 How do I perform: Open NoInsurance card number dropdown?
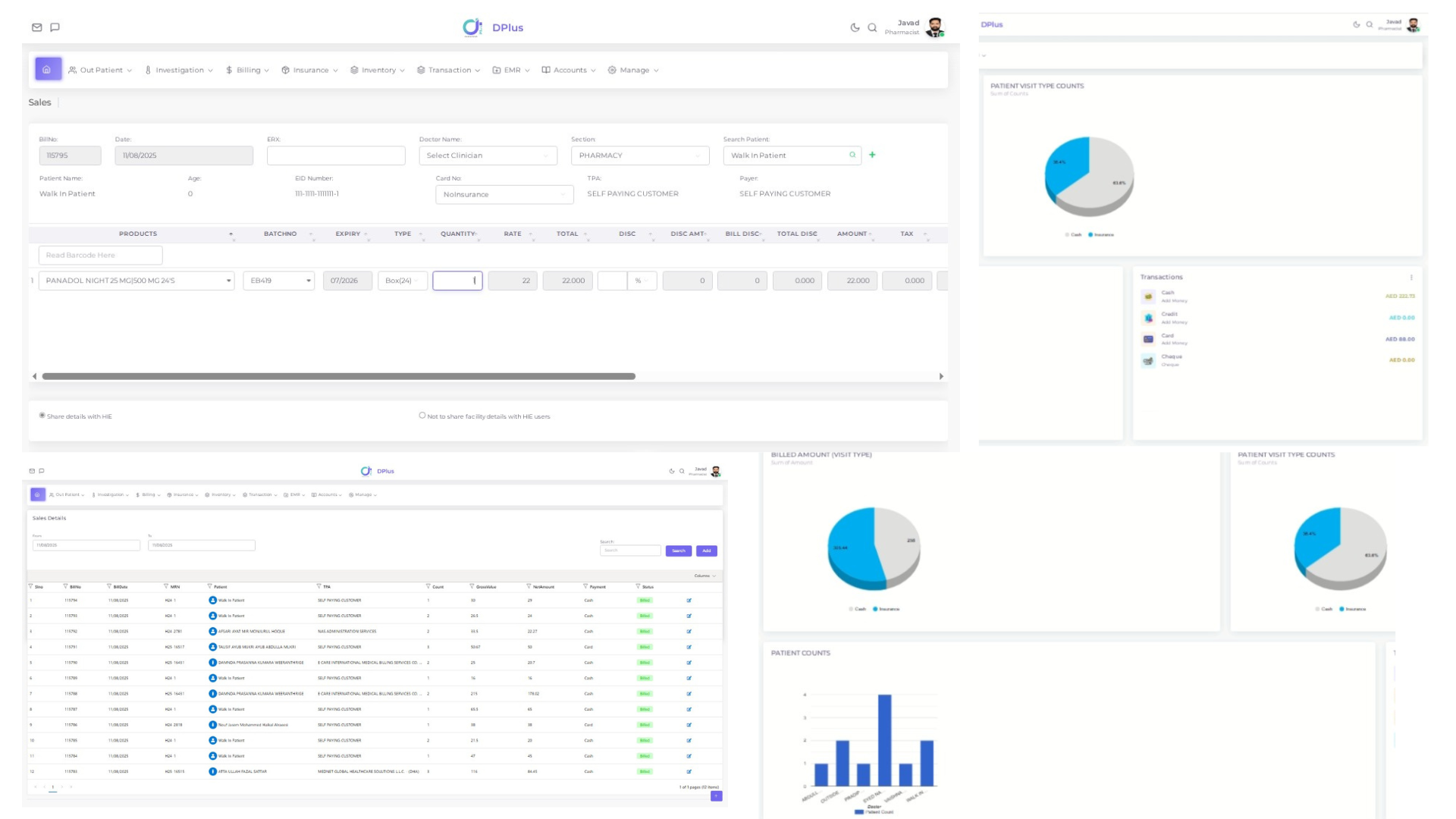click(x=504, y=195)
